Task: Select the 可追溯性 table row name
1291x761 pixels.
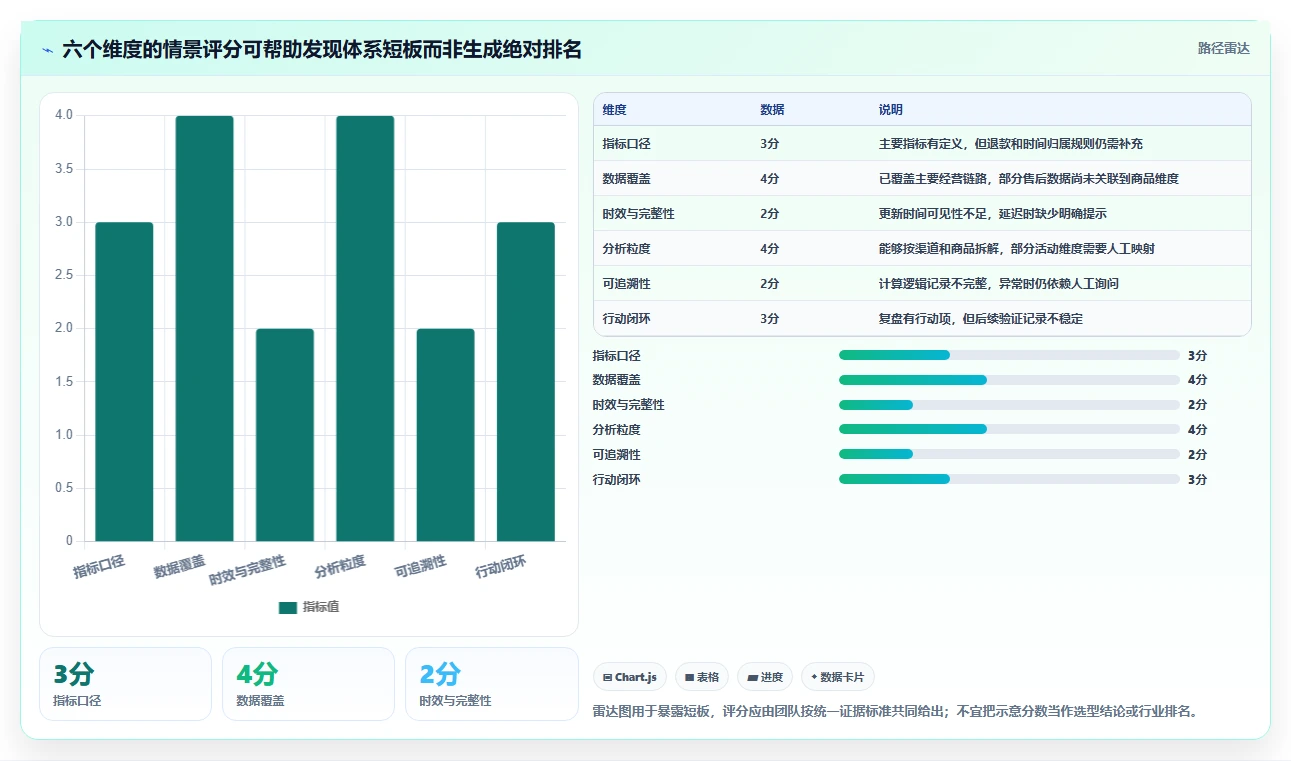Action: [627, 284]
